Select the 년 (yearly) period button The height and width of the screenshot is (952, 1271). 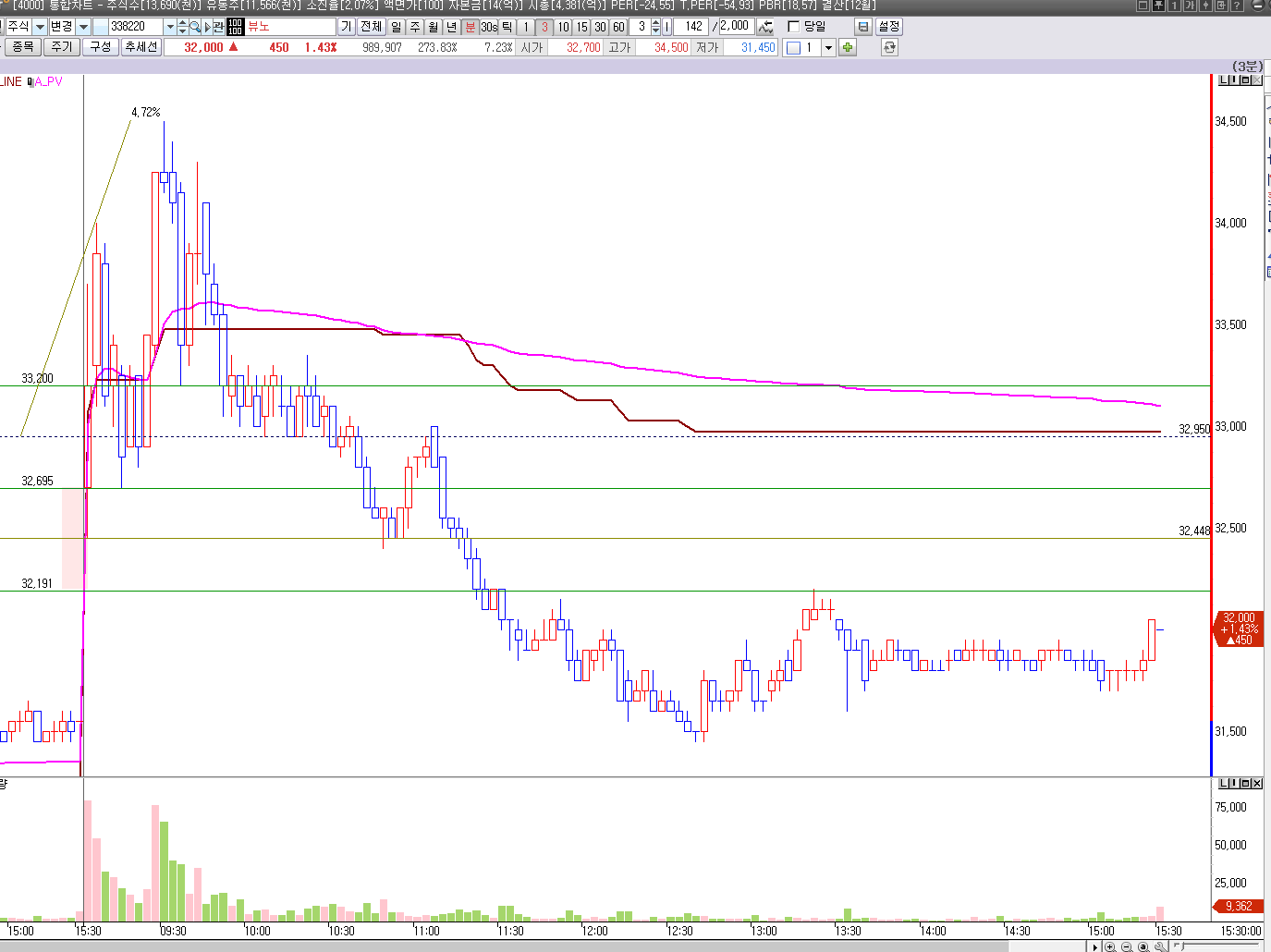[451, 27]
